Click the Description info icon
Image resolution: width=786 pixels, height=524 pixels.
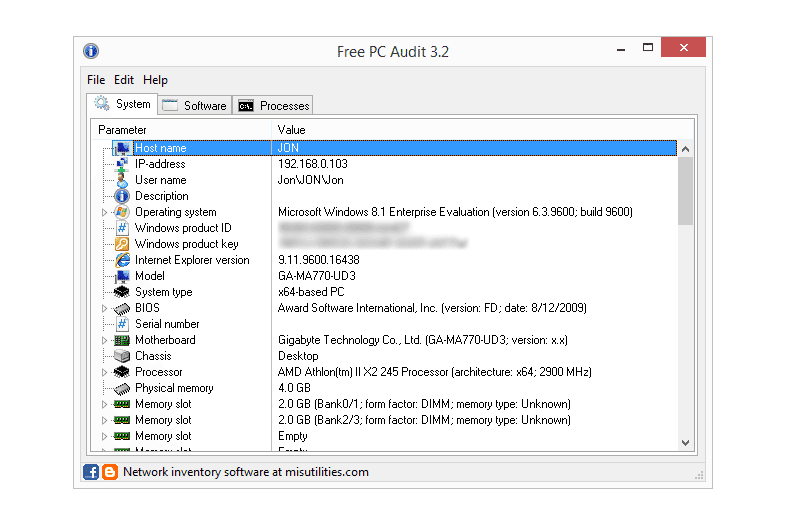coord(122,196)
